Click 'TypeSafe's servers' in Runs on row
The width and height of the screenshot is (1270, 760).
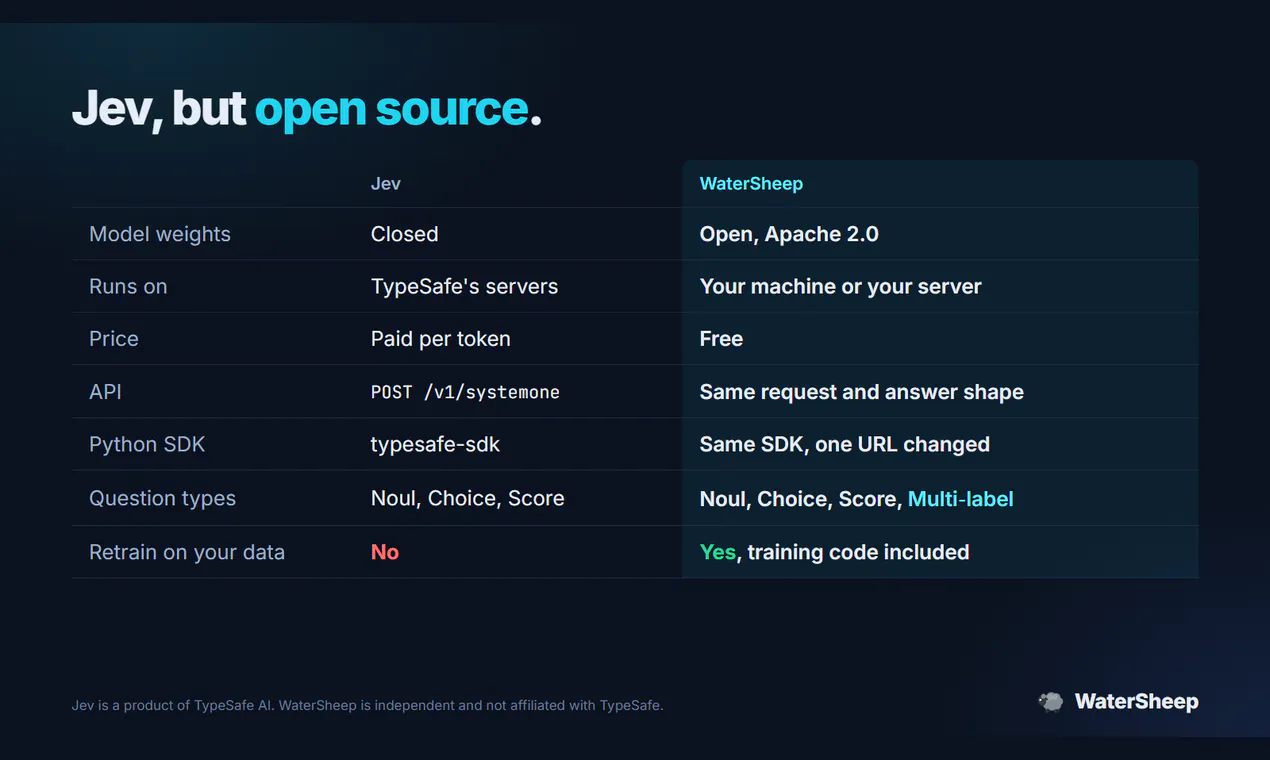click(464, 286)
